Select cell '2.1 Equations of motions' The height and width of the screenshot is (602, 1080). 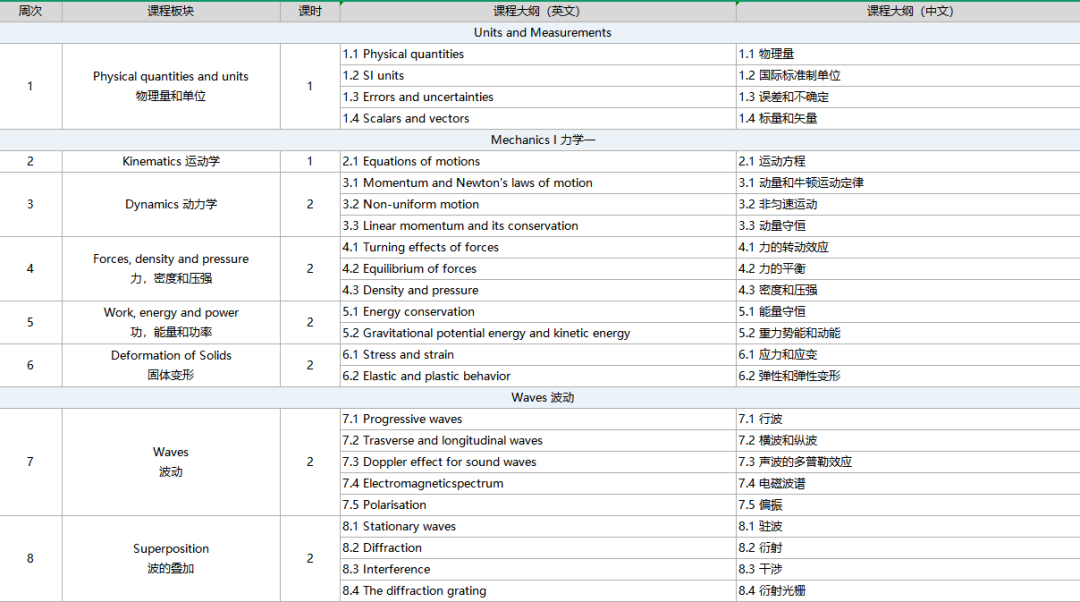(538, 161)
